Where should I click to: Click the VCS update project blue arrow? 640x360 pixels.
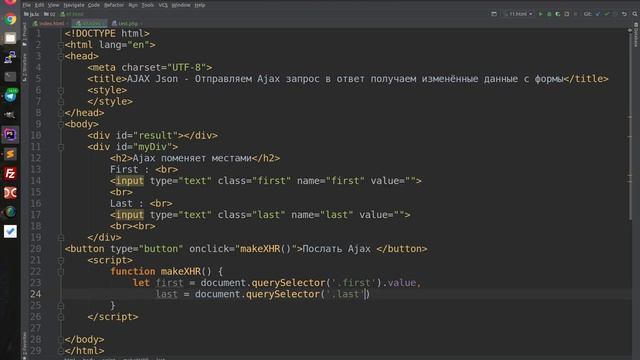point(598,14)
